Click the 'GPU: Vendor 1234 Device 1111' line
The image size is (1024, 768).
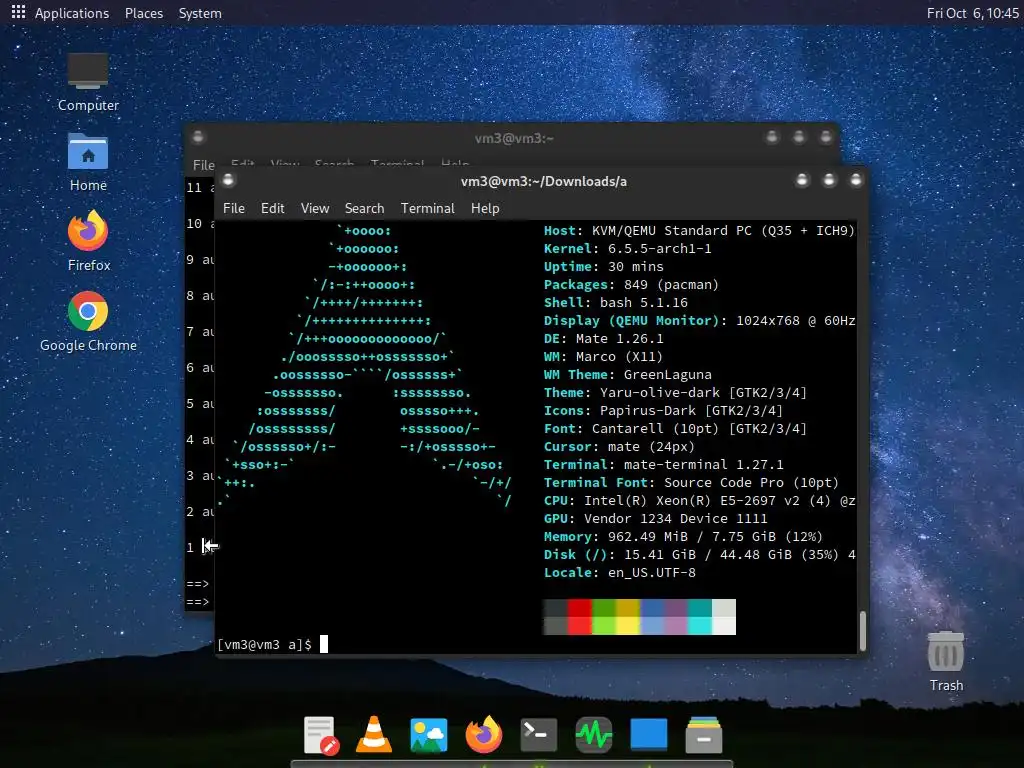(656, 519)
